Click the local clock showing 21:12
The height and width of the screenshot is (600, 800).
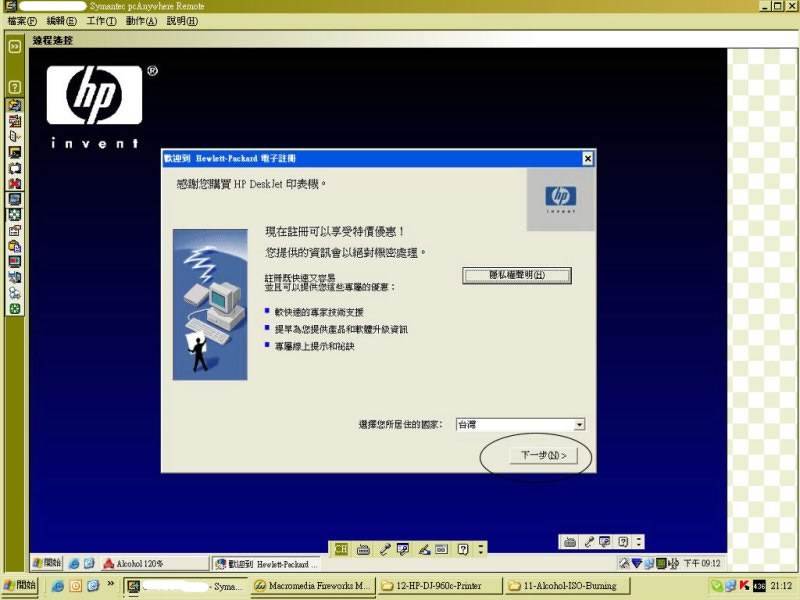click(781, 586)
